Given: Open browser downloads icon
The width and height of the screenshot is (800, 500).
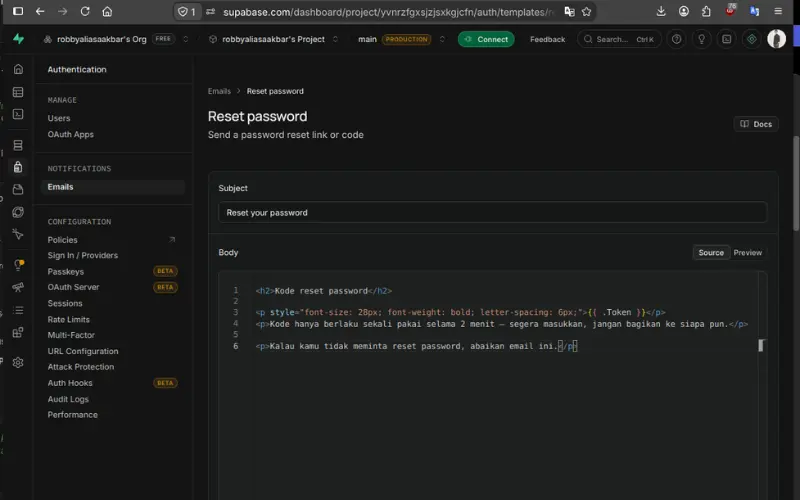Looking at the screenshot, I should pyautogui.click(x=661, y=11).
